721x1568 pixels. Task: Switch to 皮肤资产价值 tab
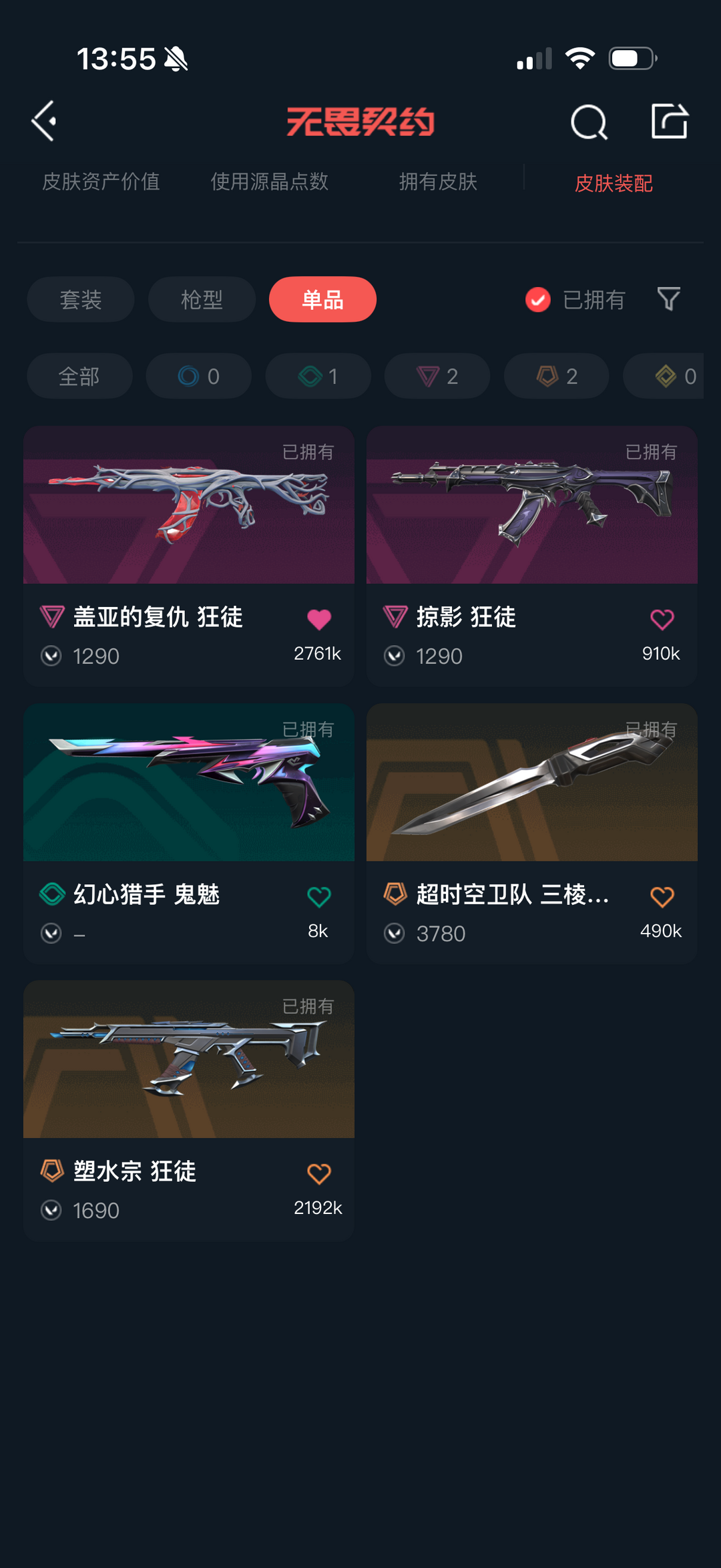101,182
